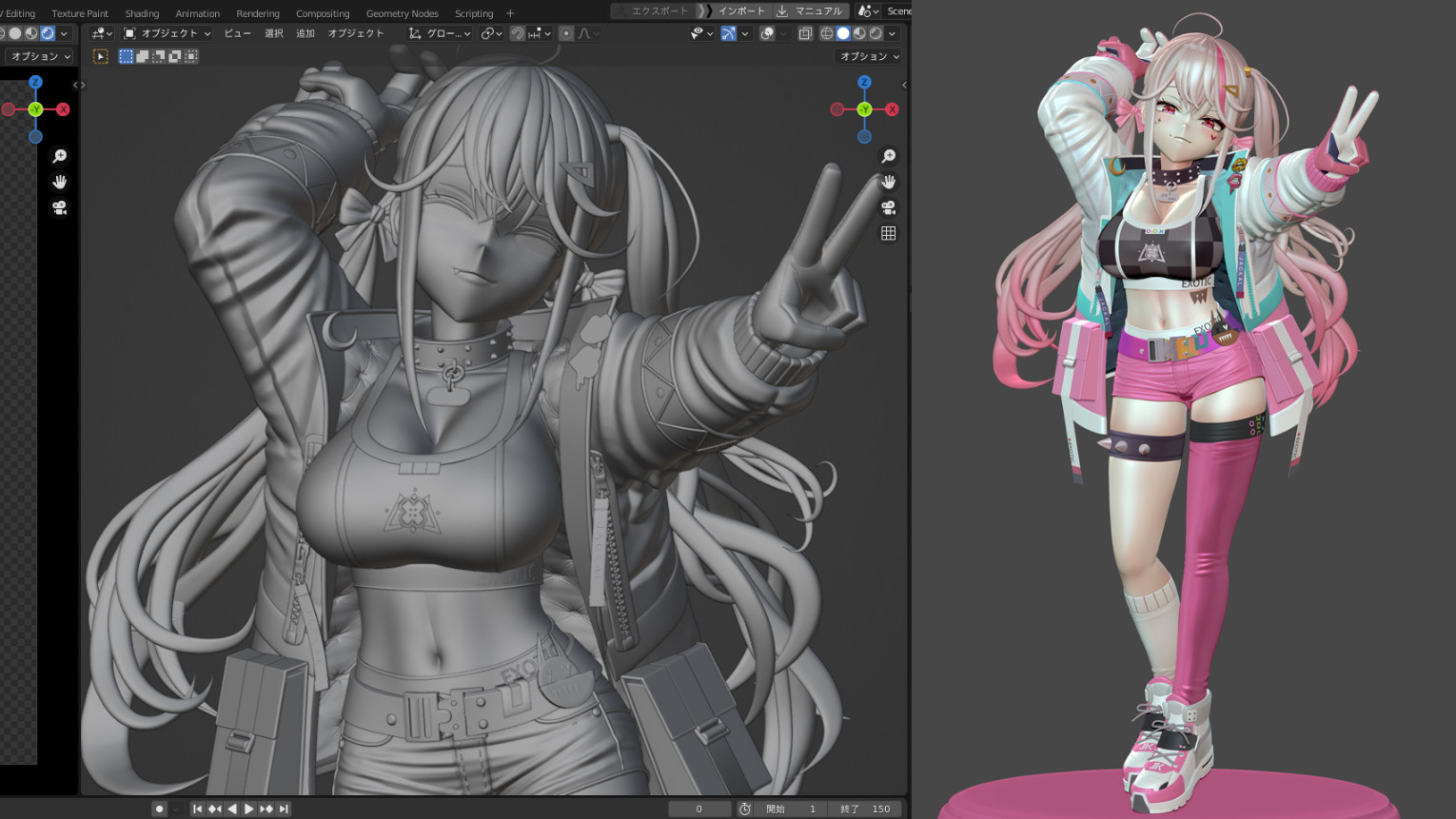
Task: Click the blue Z axis on right gizmo
Action: [864, 83]
